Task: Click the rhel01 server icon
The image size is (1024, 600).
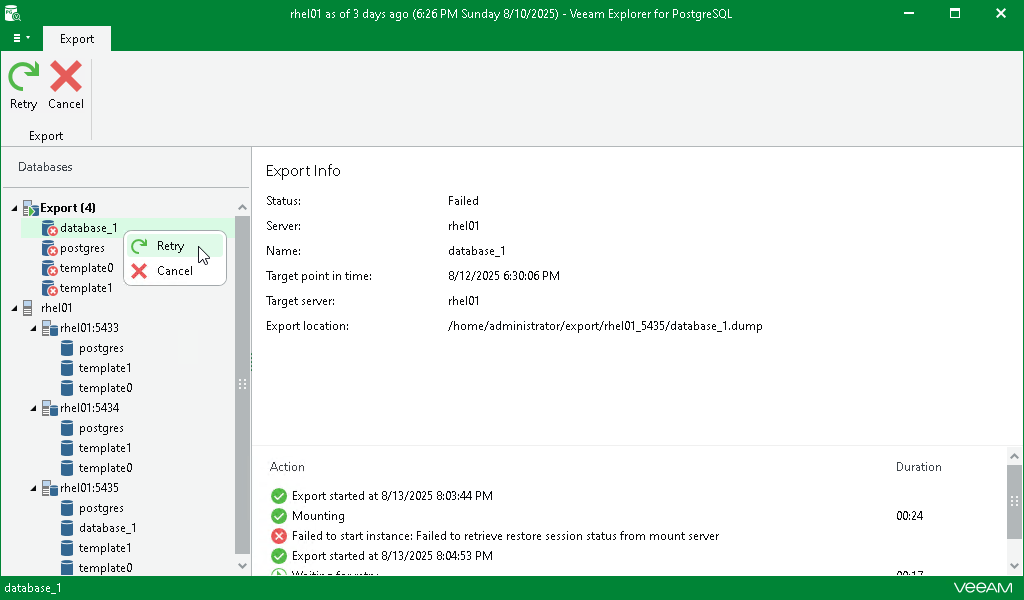Action: point(27,308)
